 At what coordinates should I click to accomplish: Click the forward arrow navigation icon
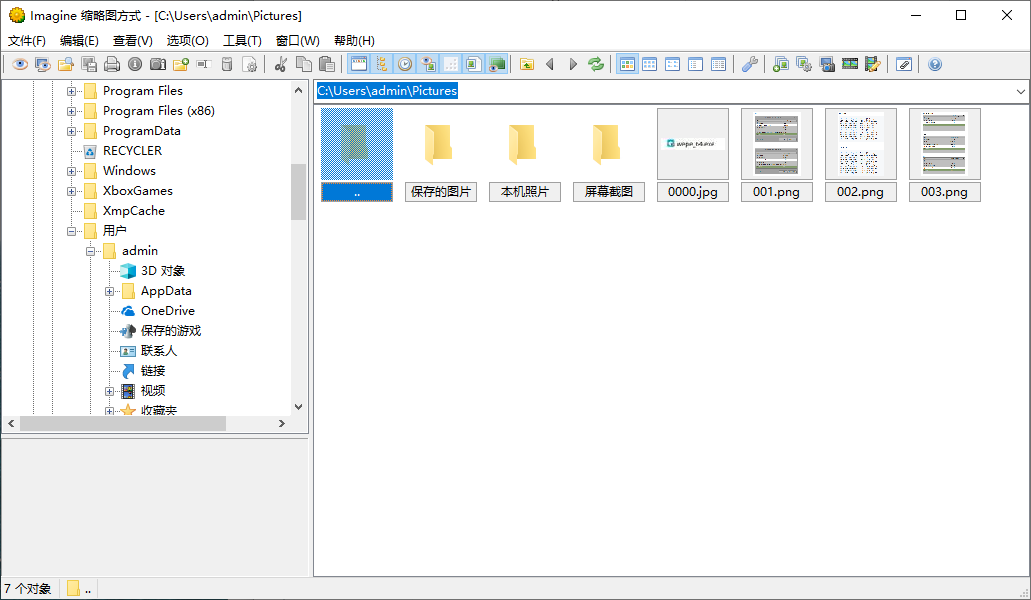pyautogui.click(x=573, y=64)
